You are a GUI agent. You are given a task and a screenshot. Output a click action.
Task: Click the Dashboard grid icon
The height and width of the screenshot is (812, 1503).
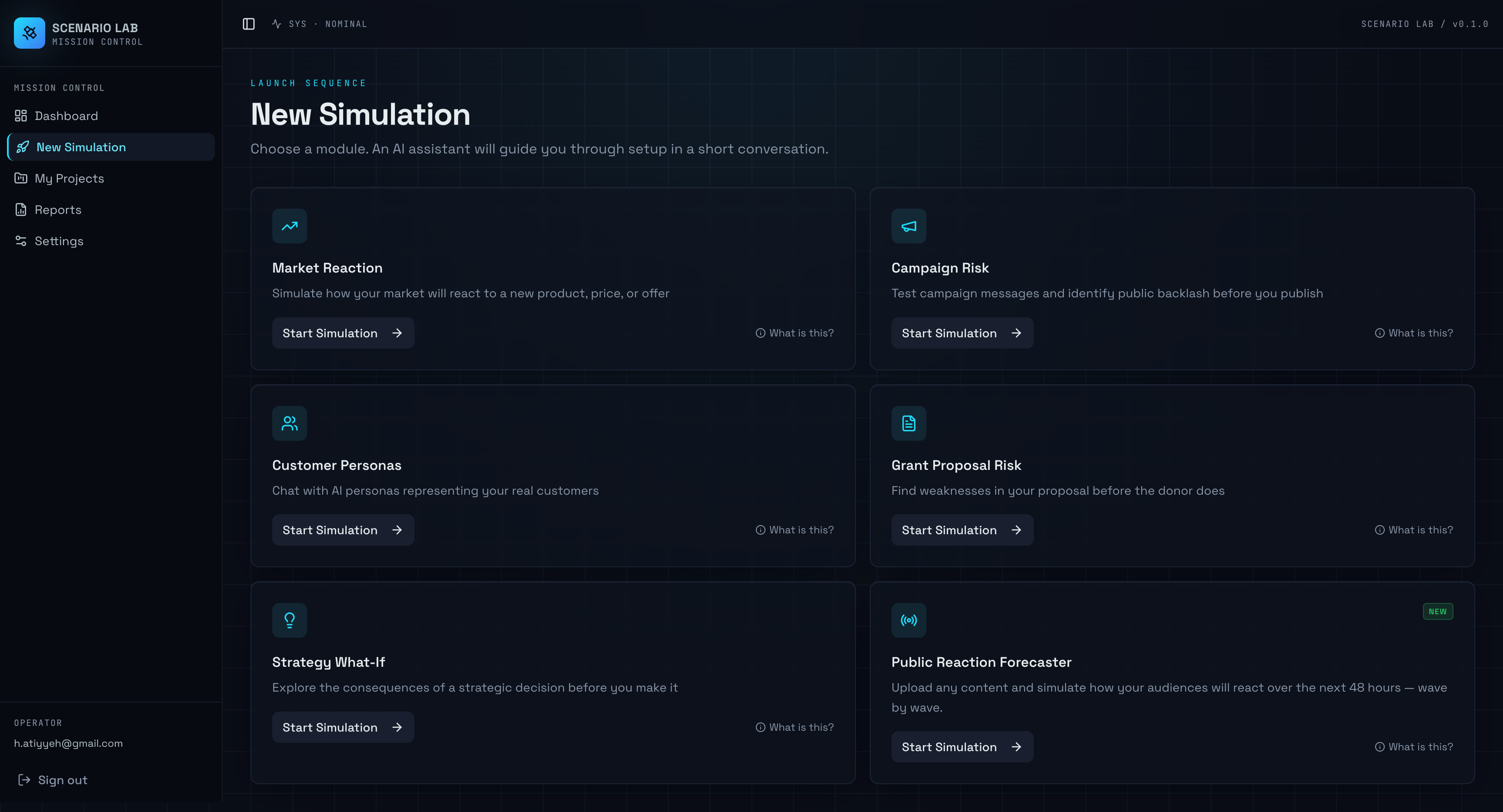[x=21, y=116]
